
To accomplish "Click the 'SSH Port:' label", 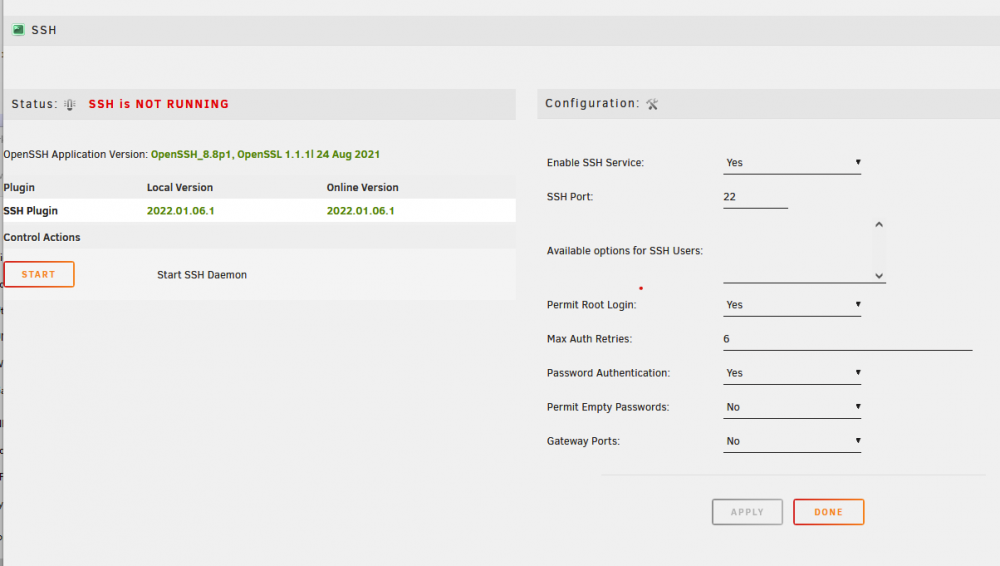I will 570,197.
